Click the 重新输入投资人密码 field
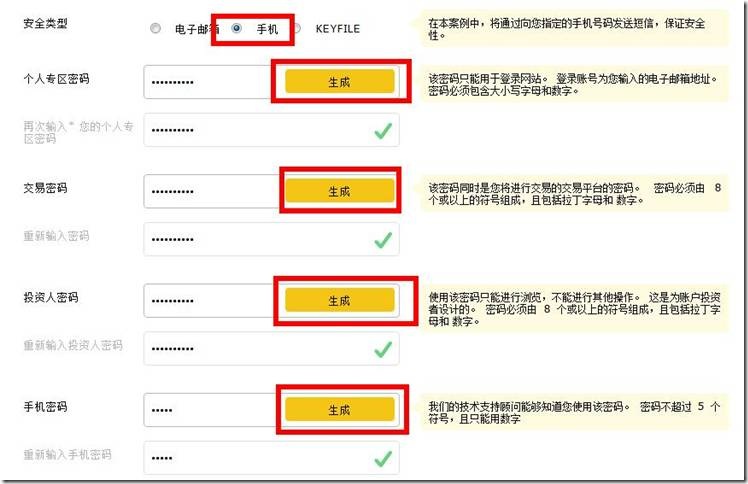The height and width of the screenshot is (484, 748). point(271,348)
